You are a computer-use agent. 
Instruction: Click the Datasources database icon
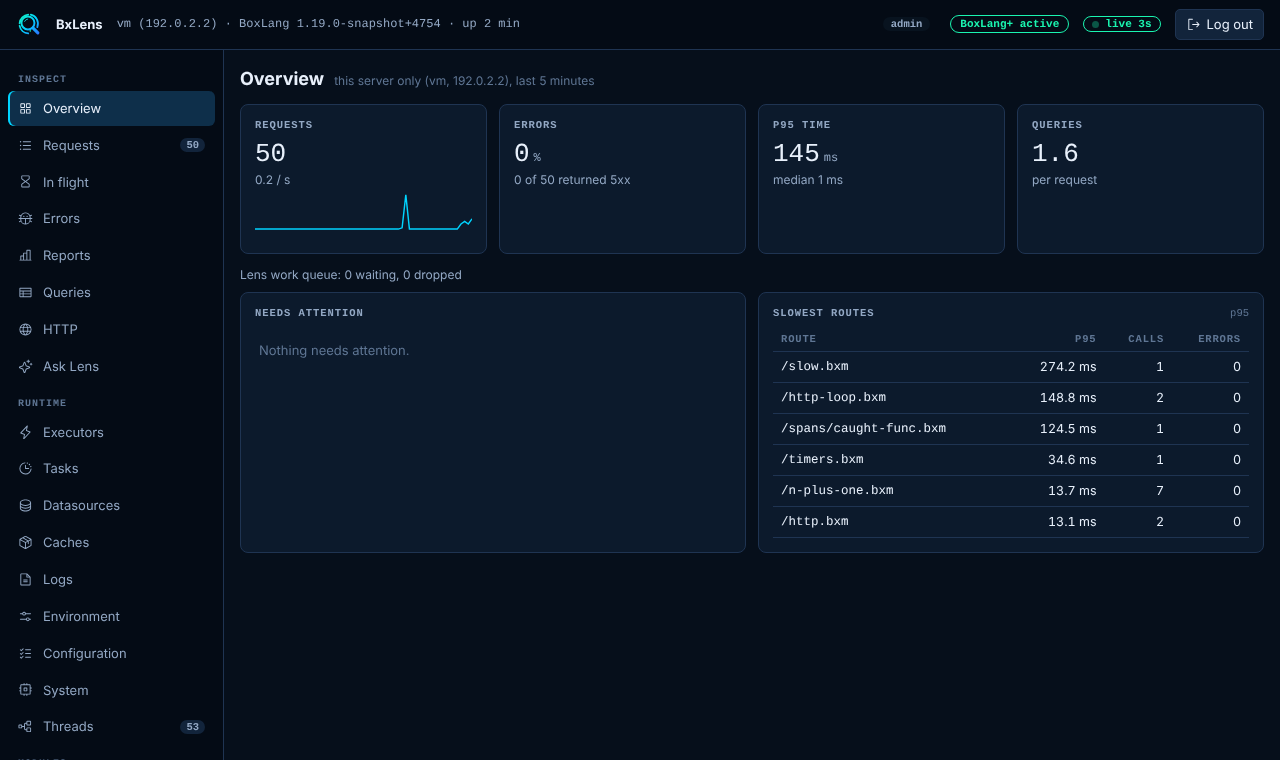(25, 505)
